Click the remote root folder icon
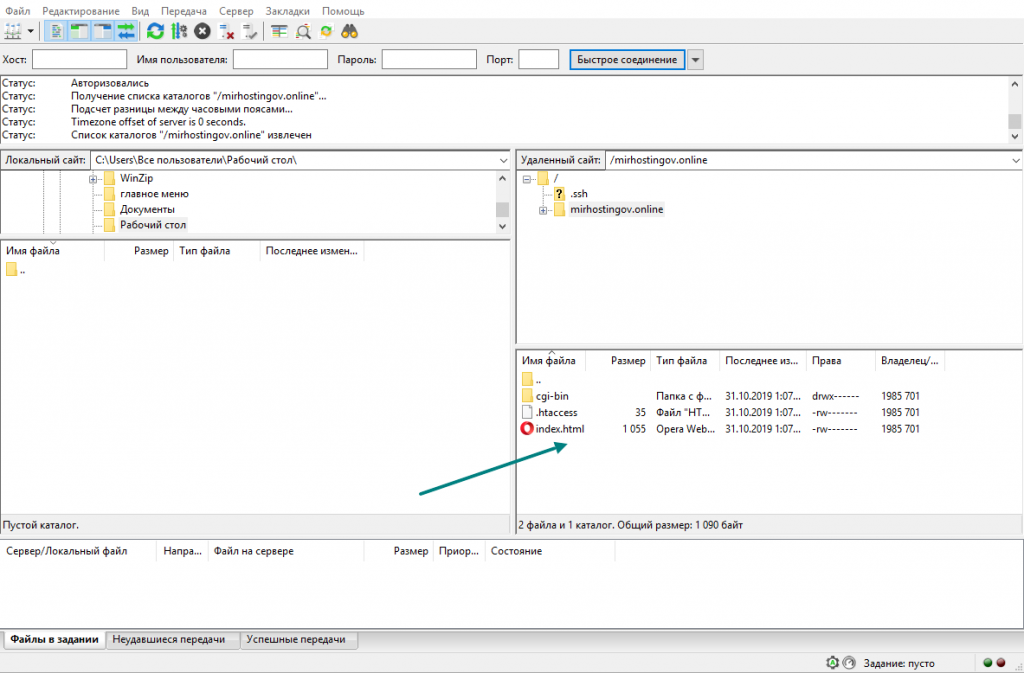The height and width of the screenshot is (673, 1024). 543,178
